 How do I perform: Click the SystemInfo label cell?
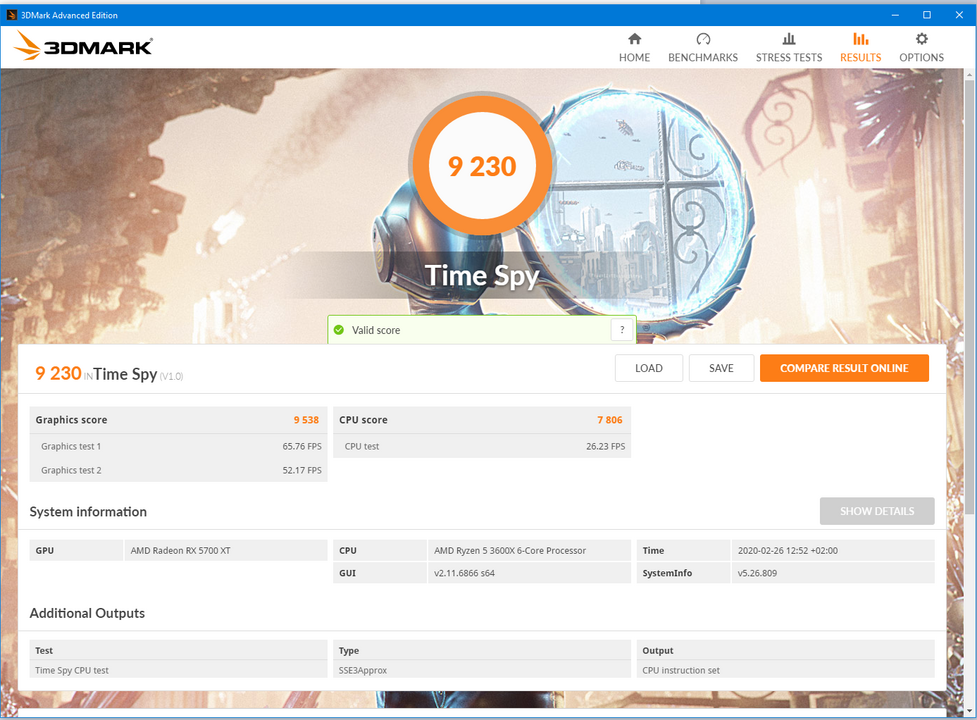click(683, 573)
